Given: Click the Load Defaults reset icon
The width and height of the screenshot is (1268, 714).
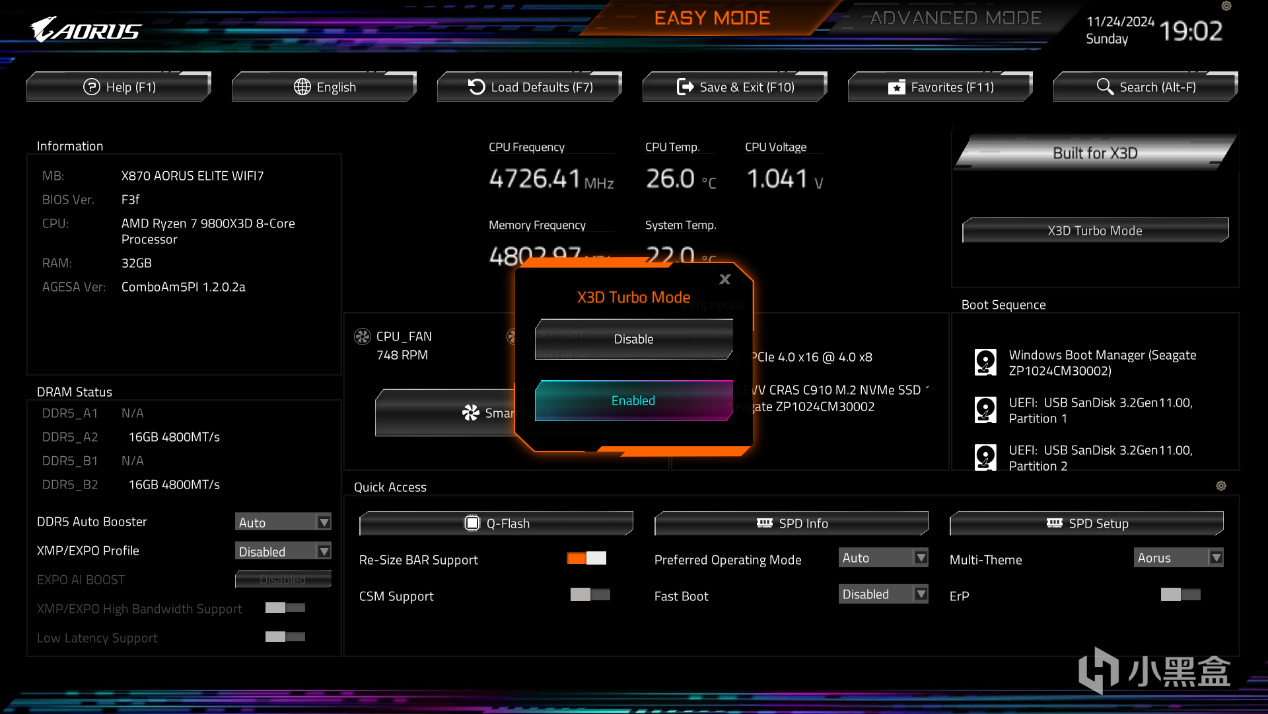Looking at the screenshot, I should (476, 87).
